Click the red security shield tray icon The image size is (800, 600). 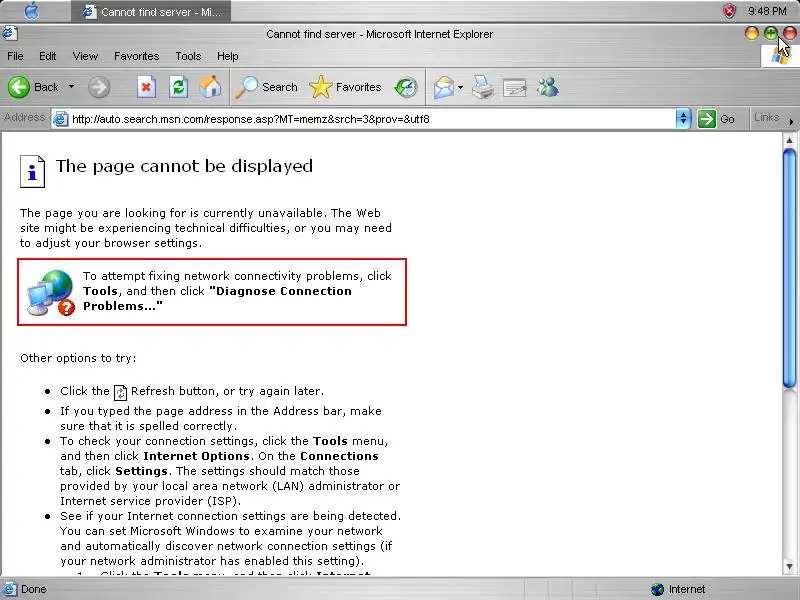(x=730, y=11)
